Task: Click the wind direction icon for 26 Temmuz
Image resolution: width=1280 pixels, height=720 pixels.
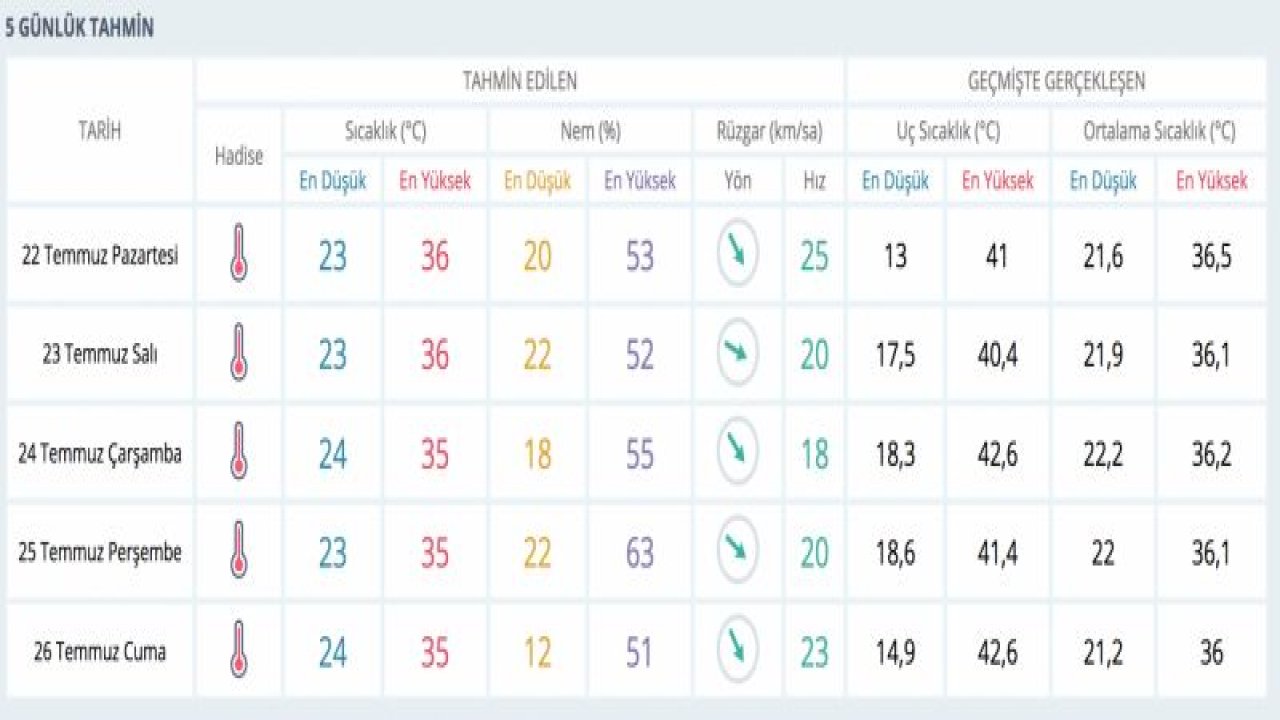Action: click(x=737, y=650)
